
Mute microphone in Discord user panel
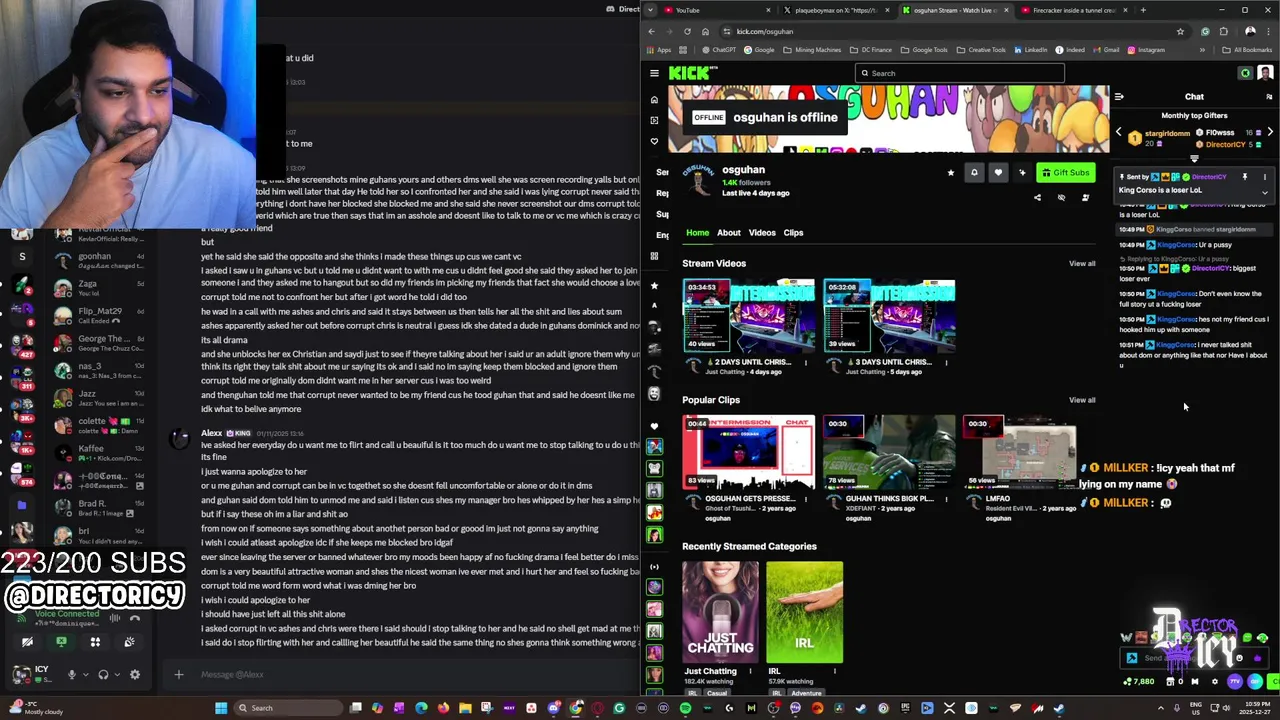71,674
